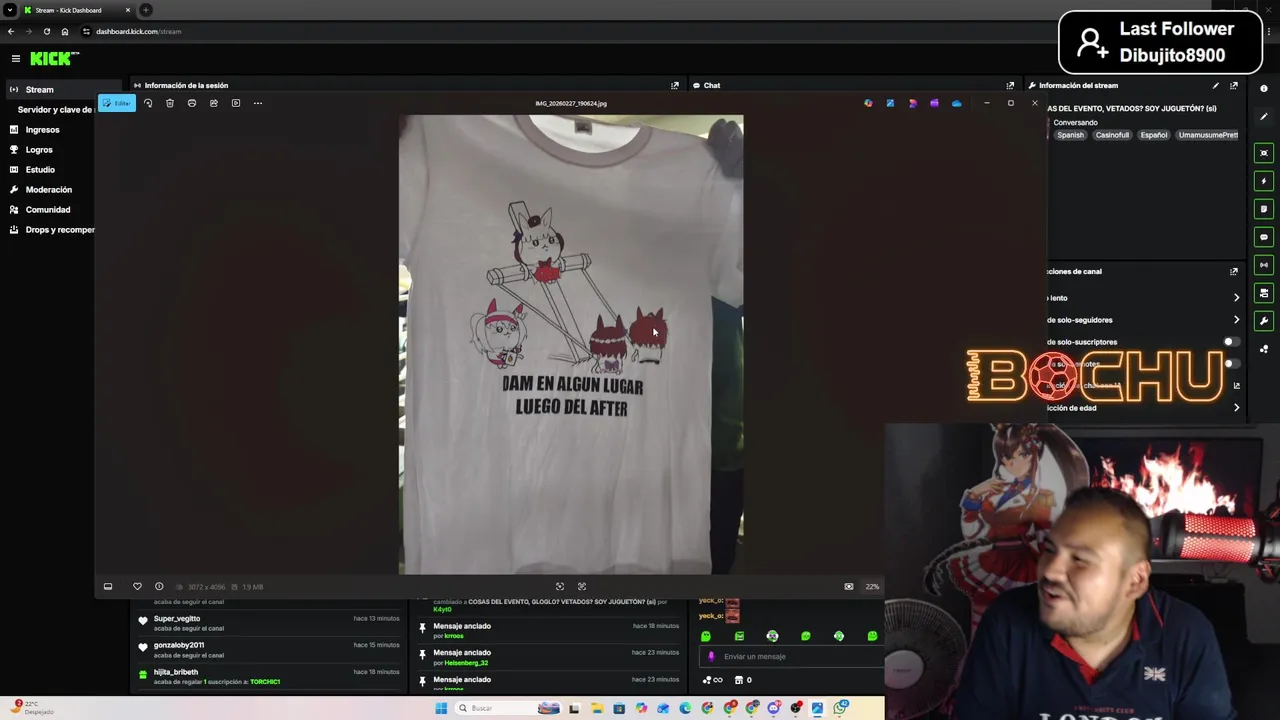Image resolution: width=1280 pixels, height=720 pixels.
Task: Open Clipchamp purple icon in photo viewer
Action: point(935,103)
